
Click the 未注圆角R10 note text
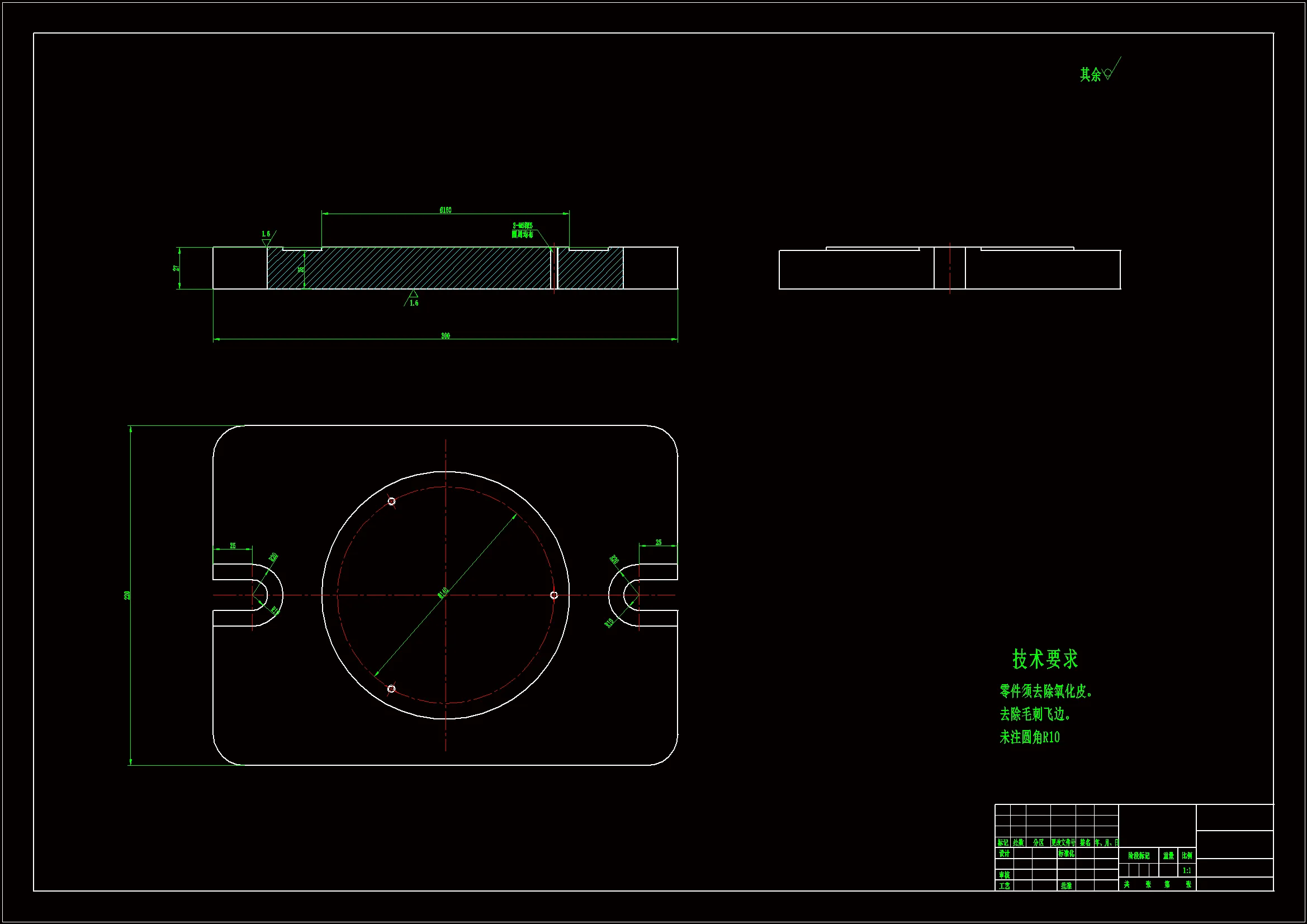(1030, 737)
